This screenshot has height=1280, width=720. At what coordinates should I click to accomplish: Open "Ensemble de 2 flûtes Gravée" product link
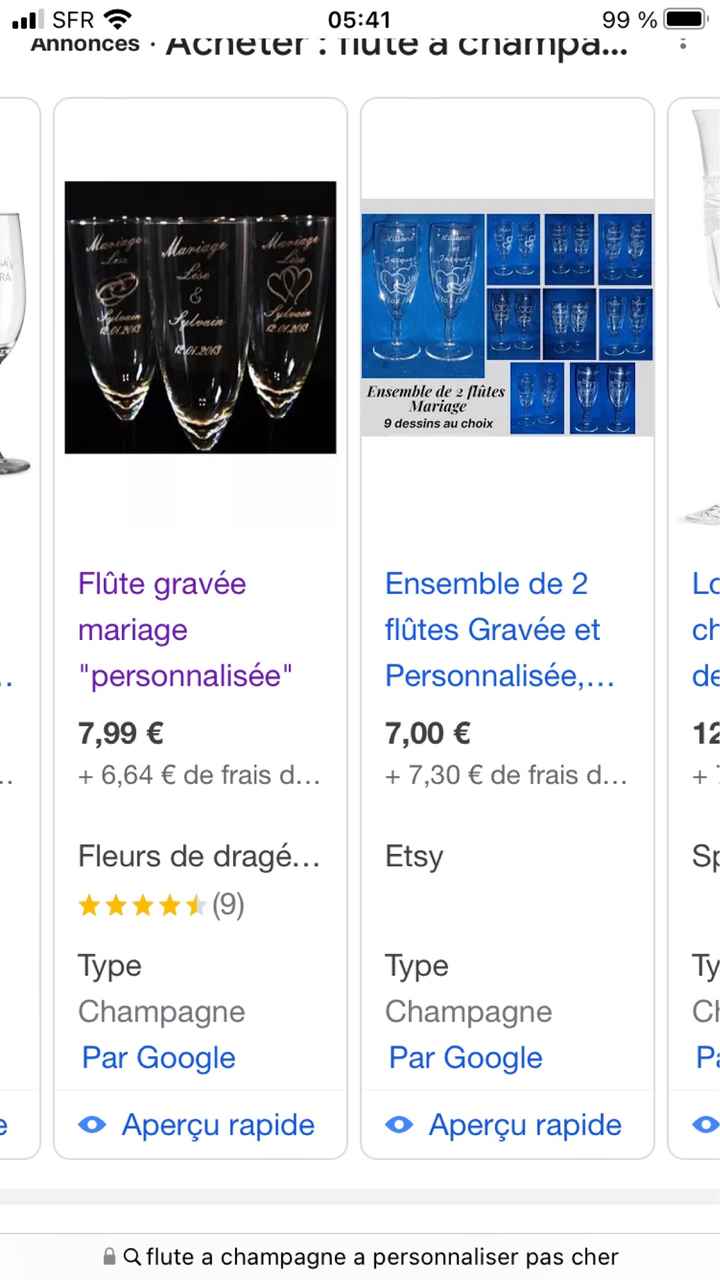(x=492, y=630)
